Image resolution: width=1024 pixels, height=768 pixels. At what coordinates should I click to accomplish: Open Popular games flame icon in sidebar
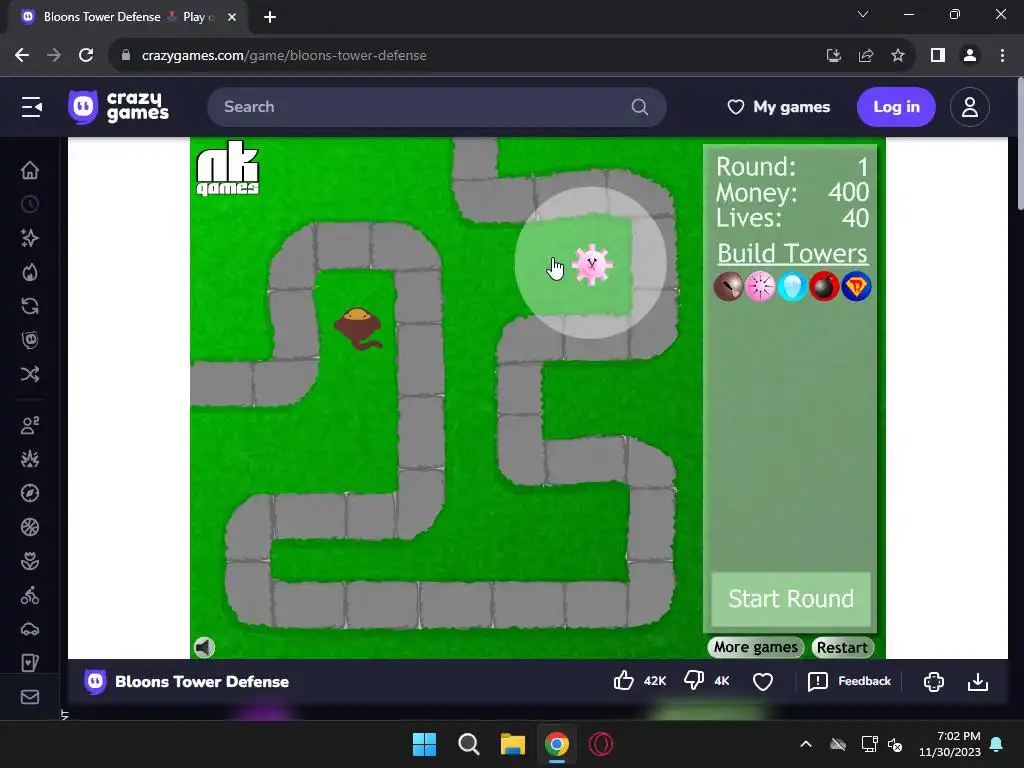[x=30, y=272]
